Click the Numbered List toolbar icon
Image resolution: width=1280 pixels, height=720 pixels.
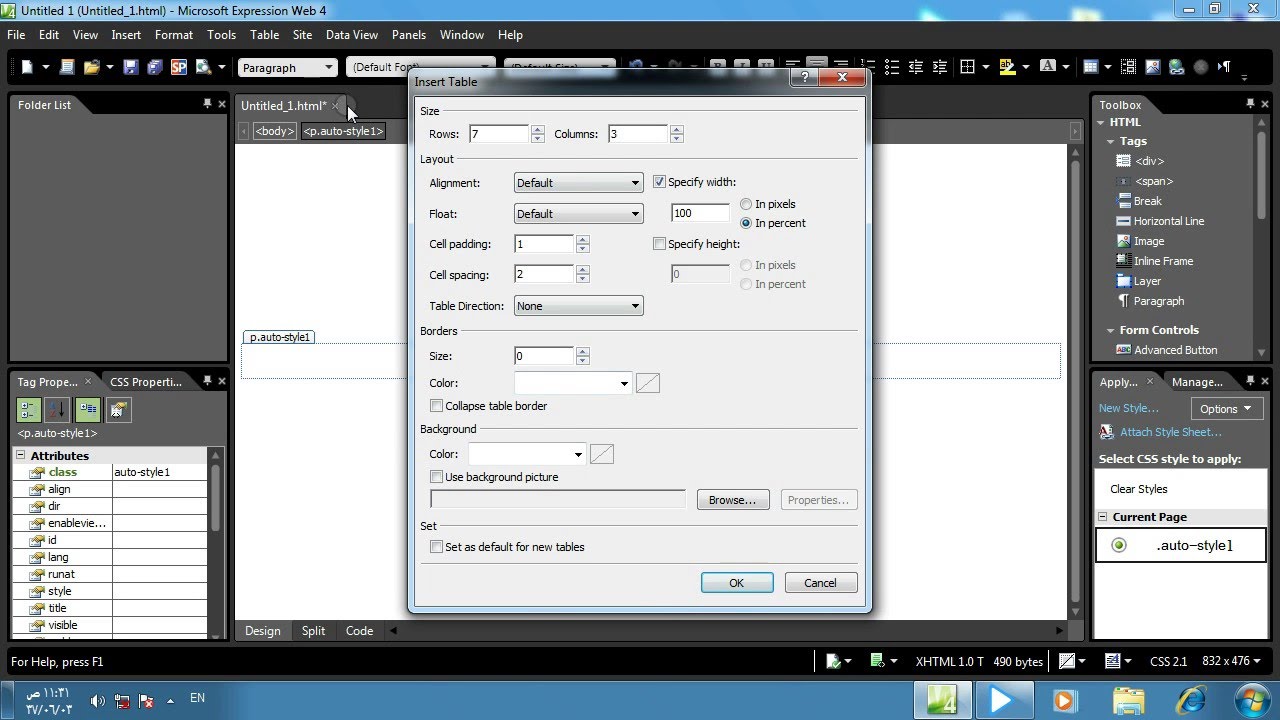click(867, 67)
